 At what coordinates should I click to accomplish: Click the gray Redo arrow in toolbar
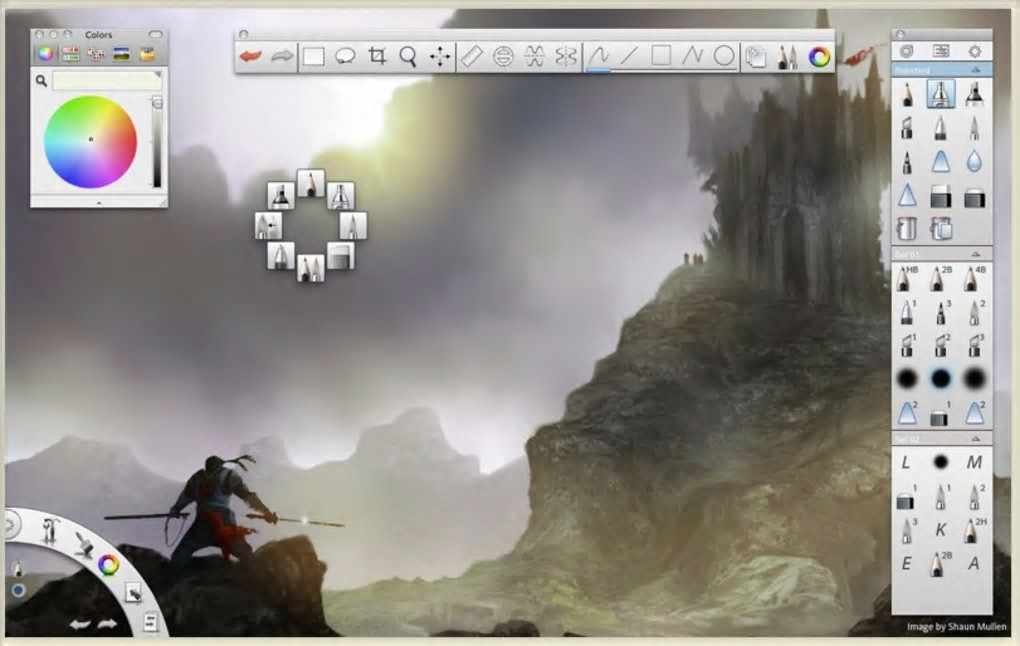[x=282, y=57]
